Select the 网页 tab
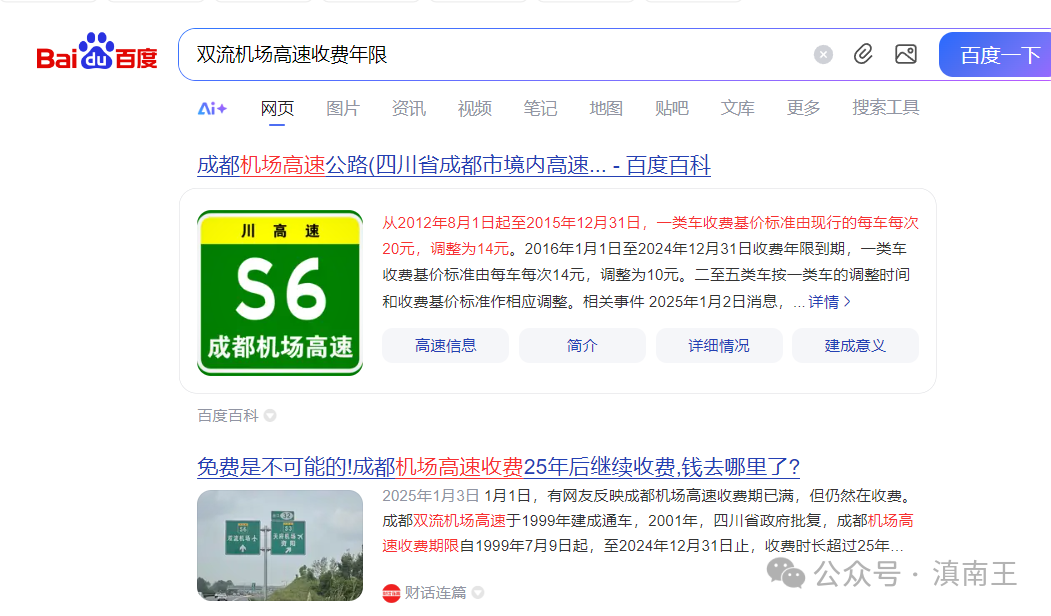The image size is (1051, 616). (x=277, y=108)
